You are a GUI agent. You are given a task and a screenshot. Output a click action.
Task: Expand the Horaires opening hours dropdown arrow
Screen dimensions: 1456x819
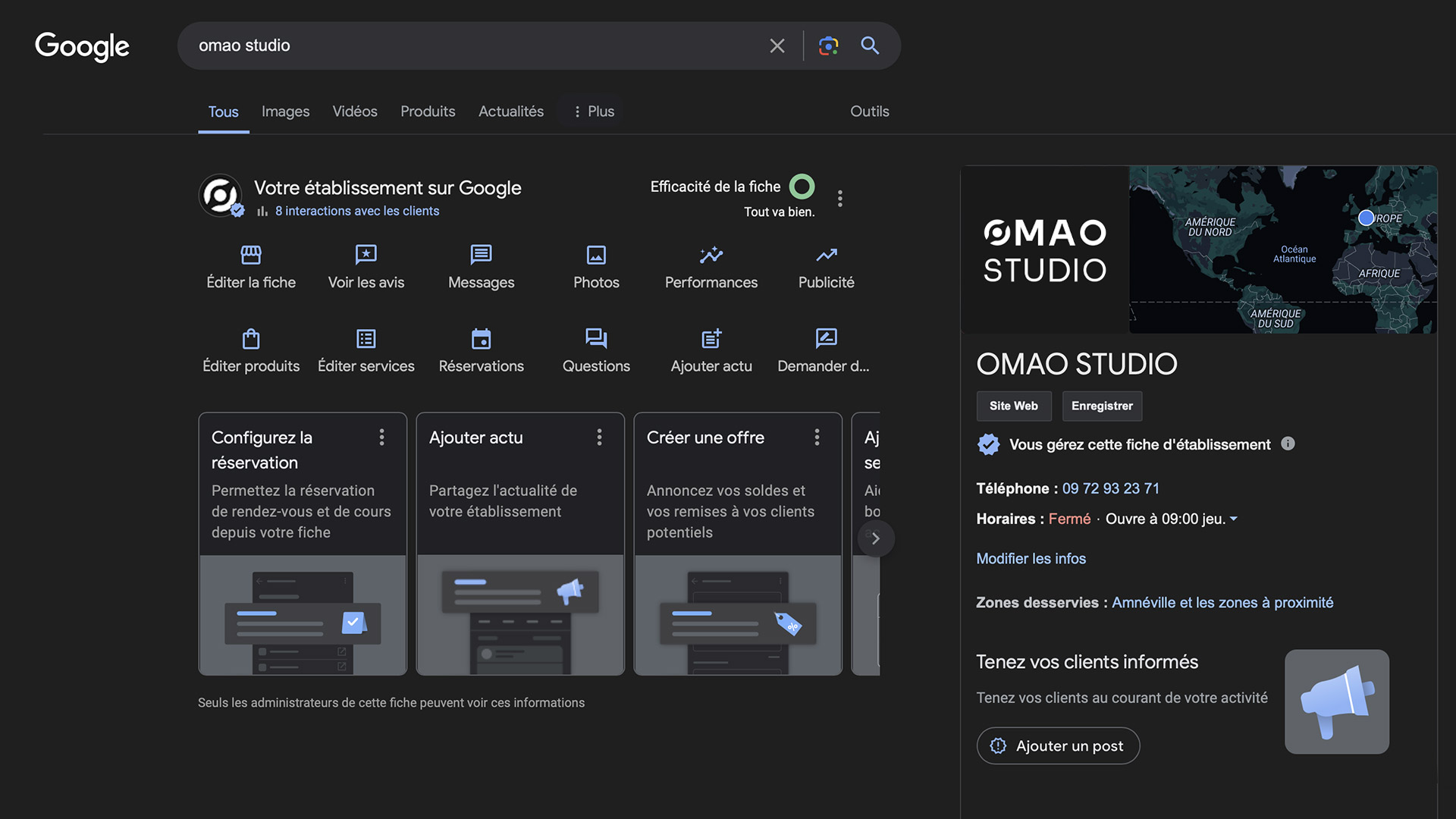pos(1233,519)
